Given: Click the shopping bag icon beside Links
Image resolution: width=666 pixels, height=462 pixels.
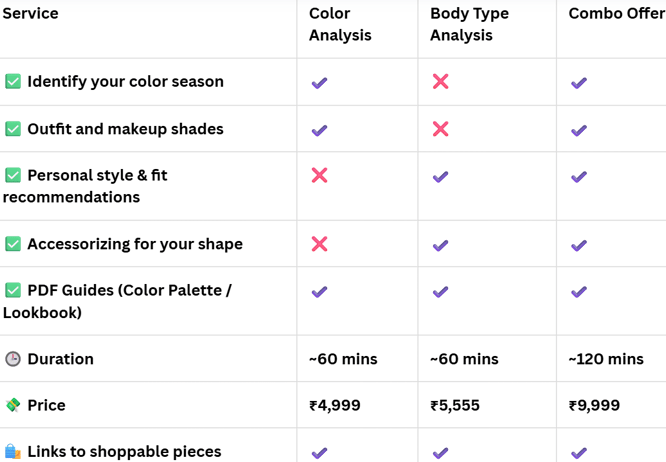Looking at the screenshot, I should pyautogui.click(x=13, y=451).
